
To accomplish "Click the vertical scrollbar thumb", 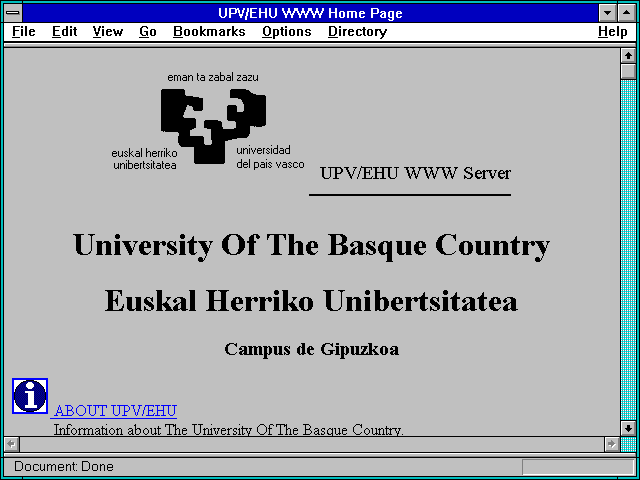I will pyautogui.click(x=628, y=71).
